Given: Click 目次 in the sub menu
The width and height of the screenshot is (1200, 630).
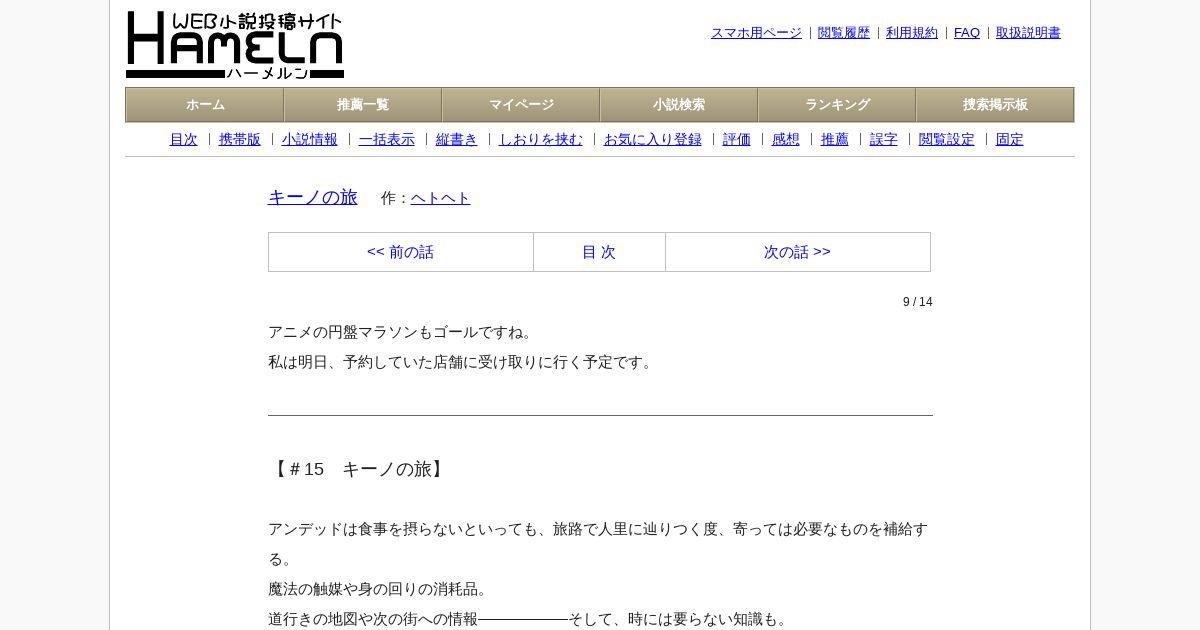Looking at the screenshot, I should (184, 140).
